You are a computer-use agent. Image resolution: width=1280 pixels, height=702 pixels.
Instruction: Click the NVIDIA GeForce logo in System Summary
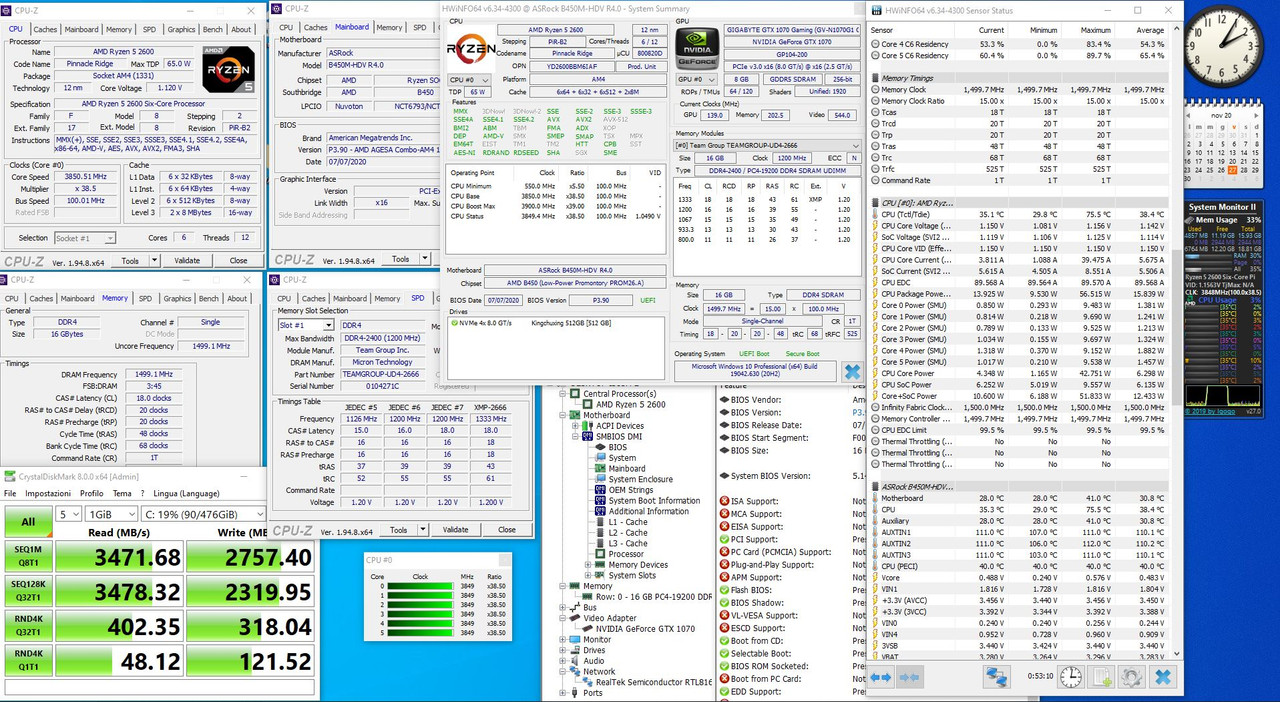[x=697, y=48]
